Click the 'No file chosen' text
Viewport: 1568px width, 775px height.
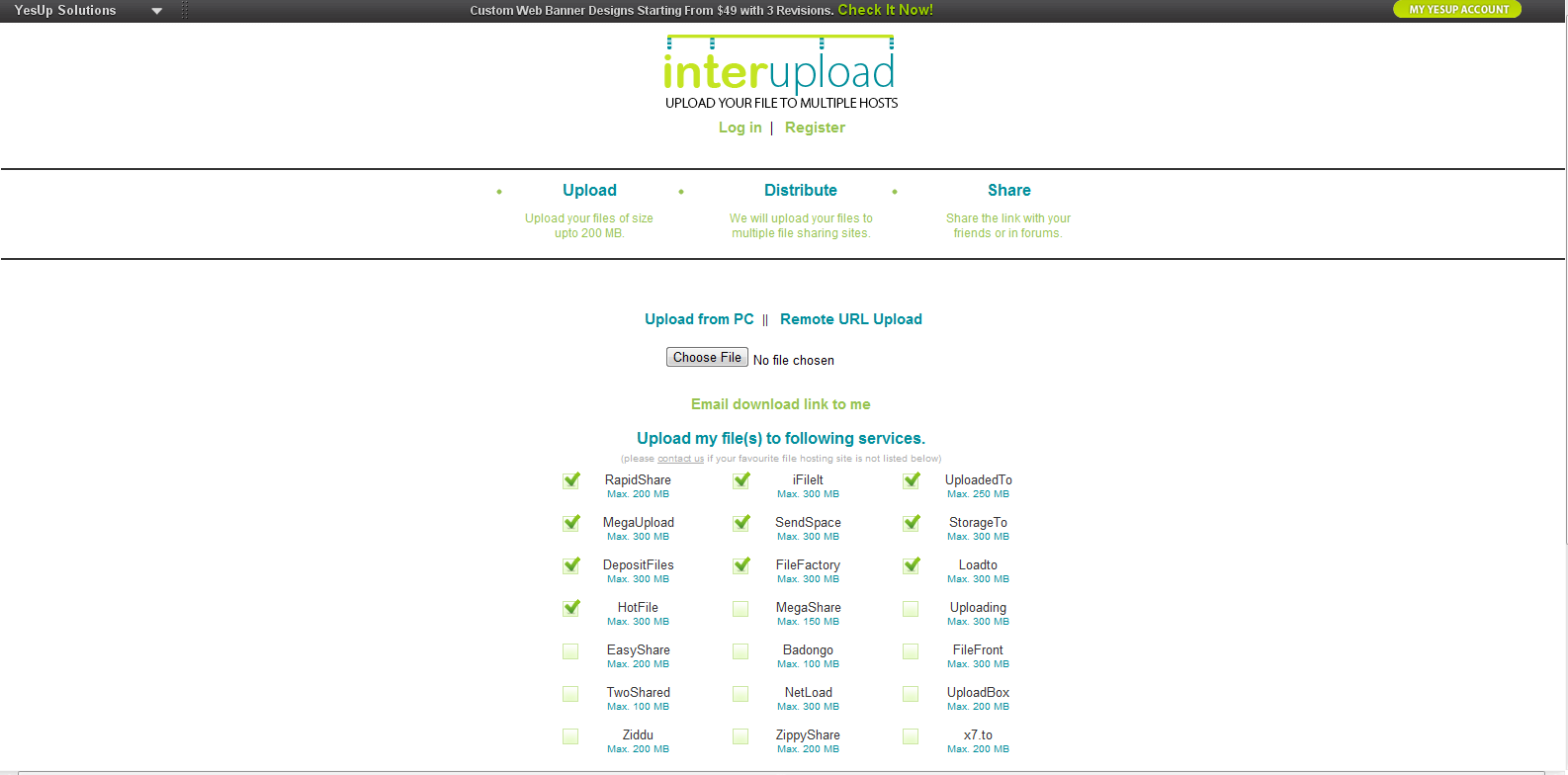(x=793, y=361)
